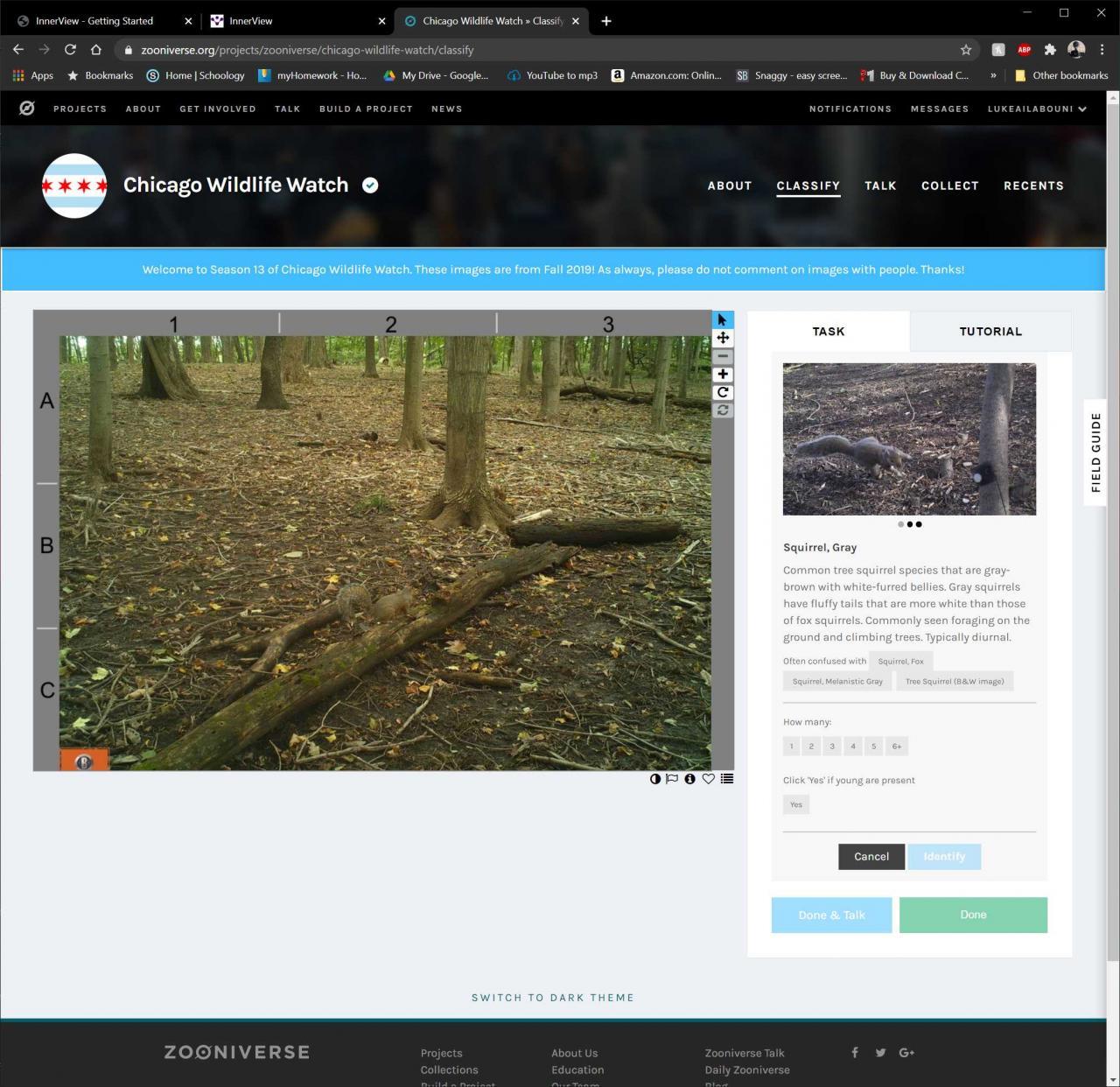The width and height of the screenshot is (1120, 1087).
Task: Open the Field Guide side panel
Action: 1095,452
